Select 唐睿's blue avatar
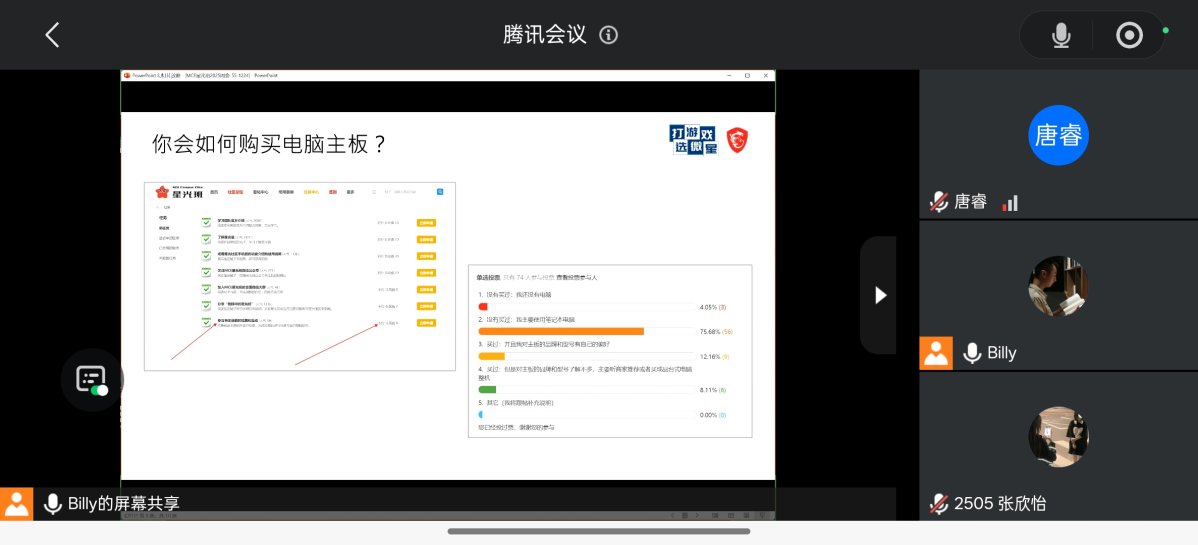This screenshot has width=1198, height=545. click(x=1058, y=135)
